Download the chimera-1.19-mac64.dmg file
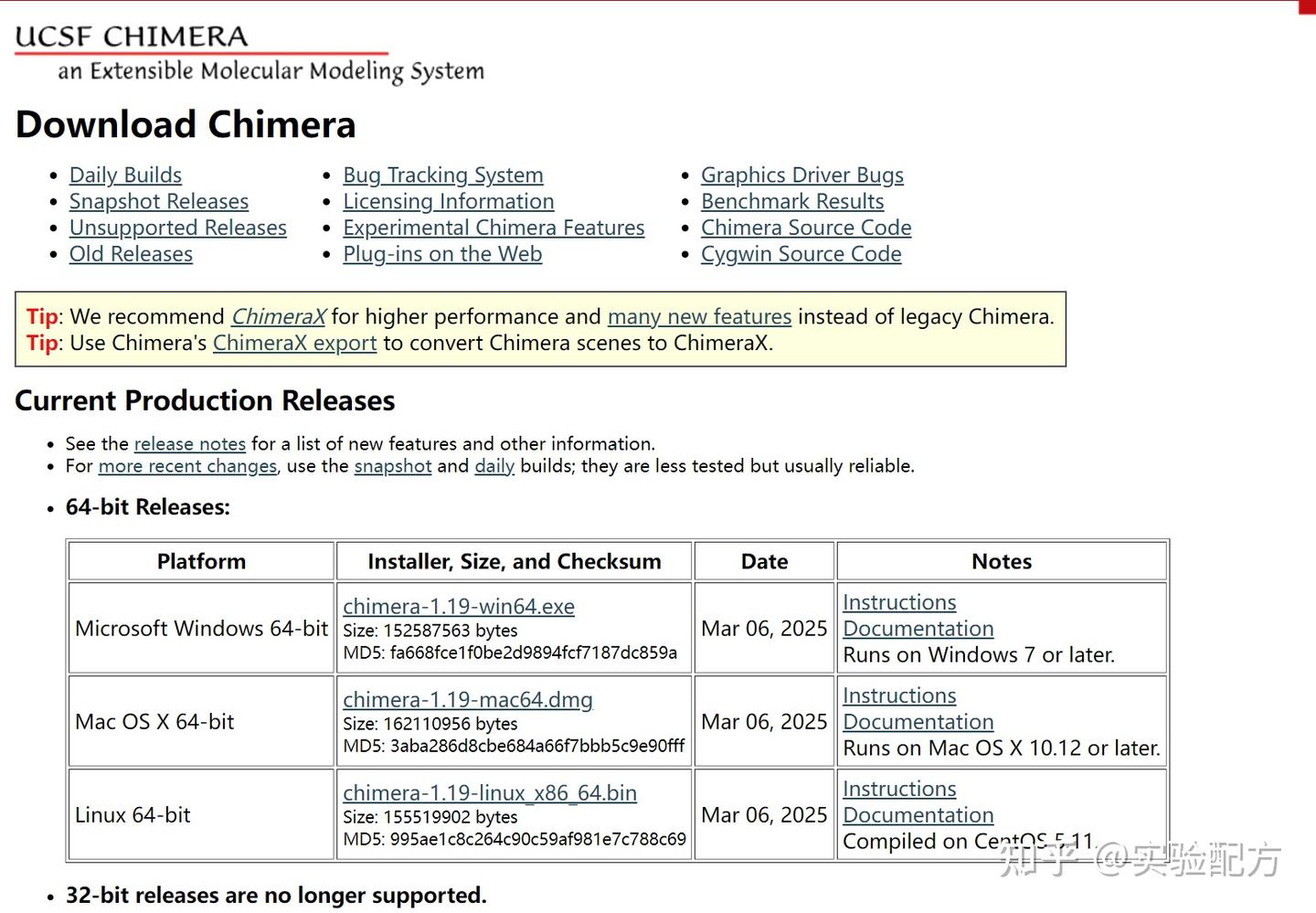The height and width of the screenshot is (913, 1316). [x=467, y=699]
